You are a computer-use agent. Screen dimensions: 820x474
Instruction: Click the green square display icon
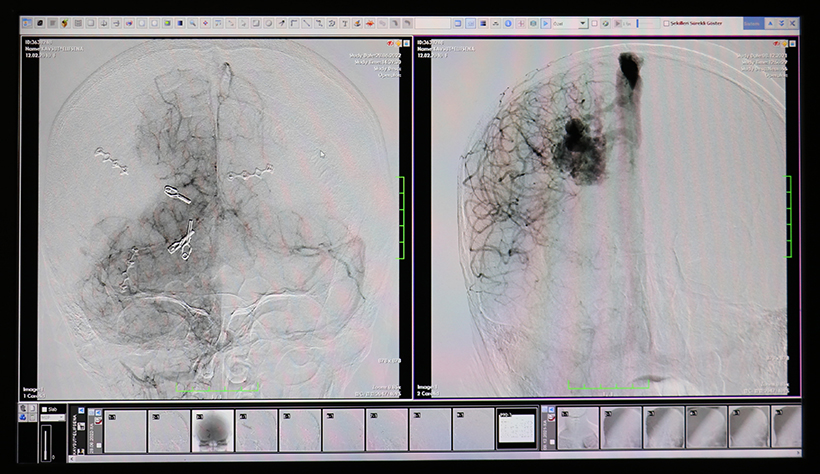(167, 24)
